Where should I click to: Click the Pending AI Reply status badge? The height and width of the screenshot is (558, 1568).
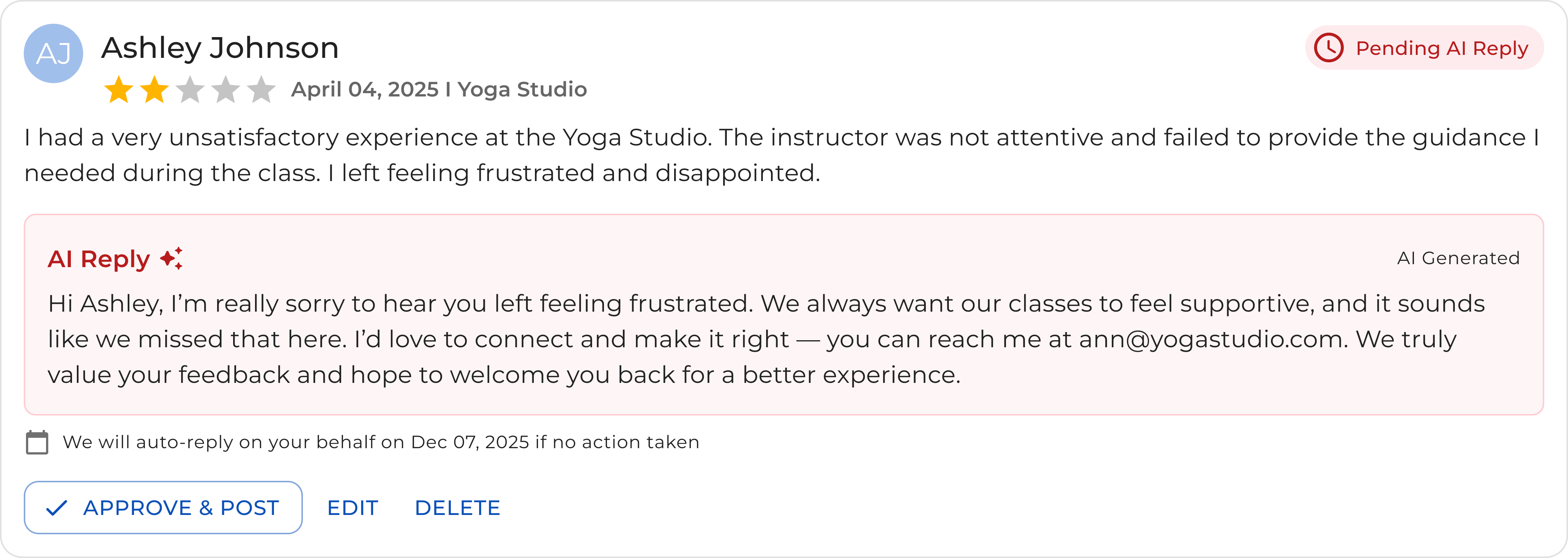point(1424,47)
